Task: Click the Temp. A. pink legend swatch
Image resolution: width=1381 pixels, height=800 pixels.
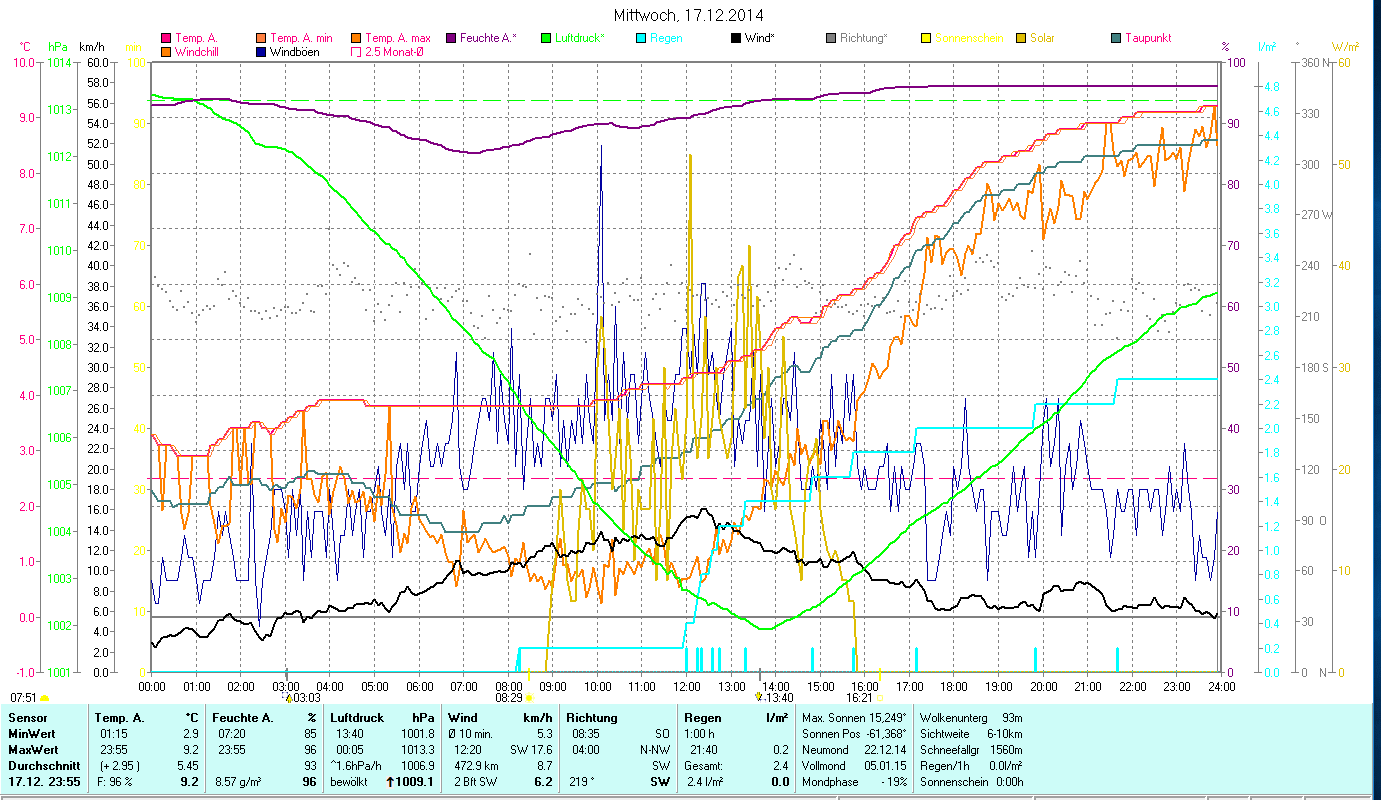Action: pyautogui.click(x=167, y=38)
